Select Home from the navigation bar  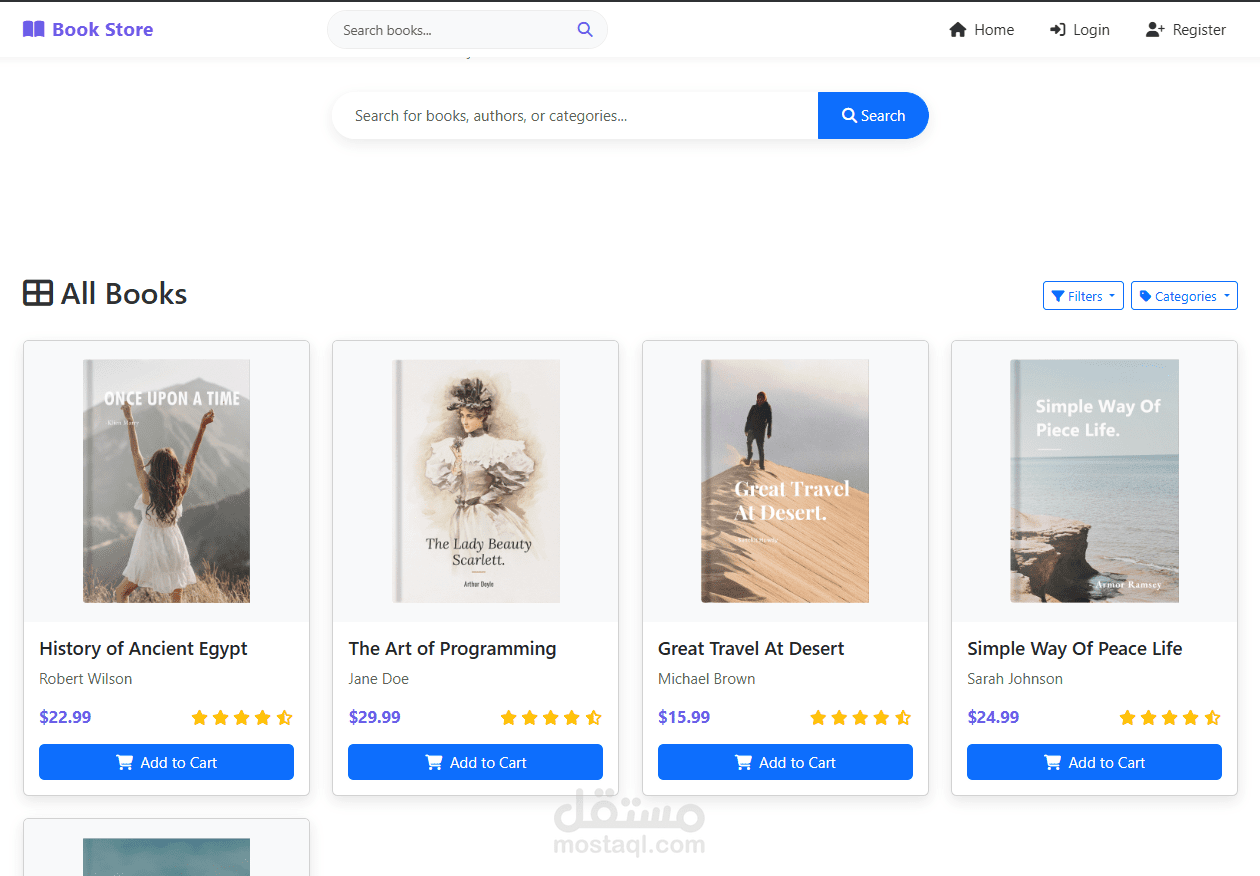point(993,29)
